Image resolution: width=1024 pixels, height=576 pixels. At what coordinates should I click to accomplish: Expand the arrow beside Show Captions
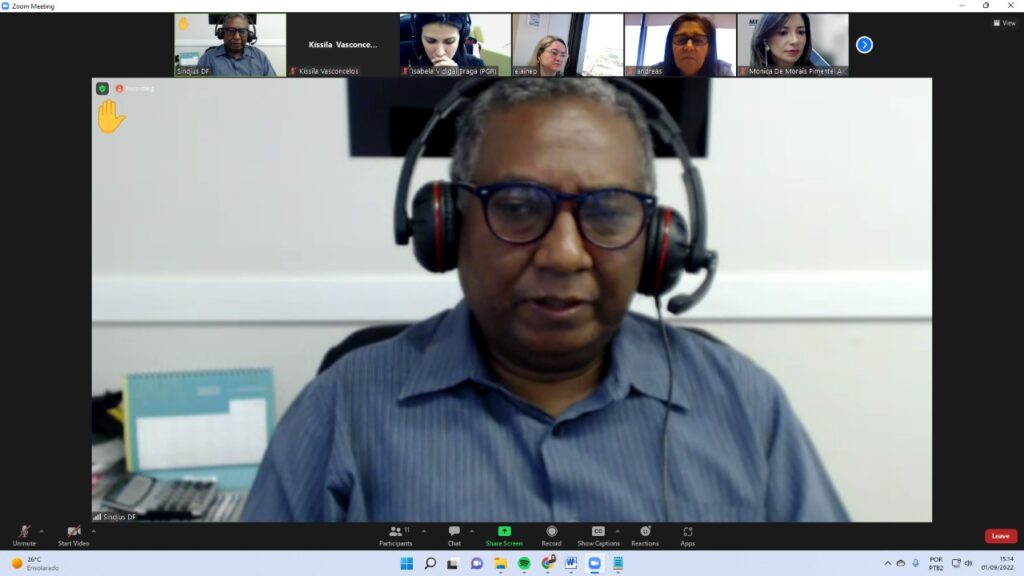click(x=617, y=531)
